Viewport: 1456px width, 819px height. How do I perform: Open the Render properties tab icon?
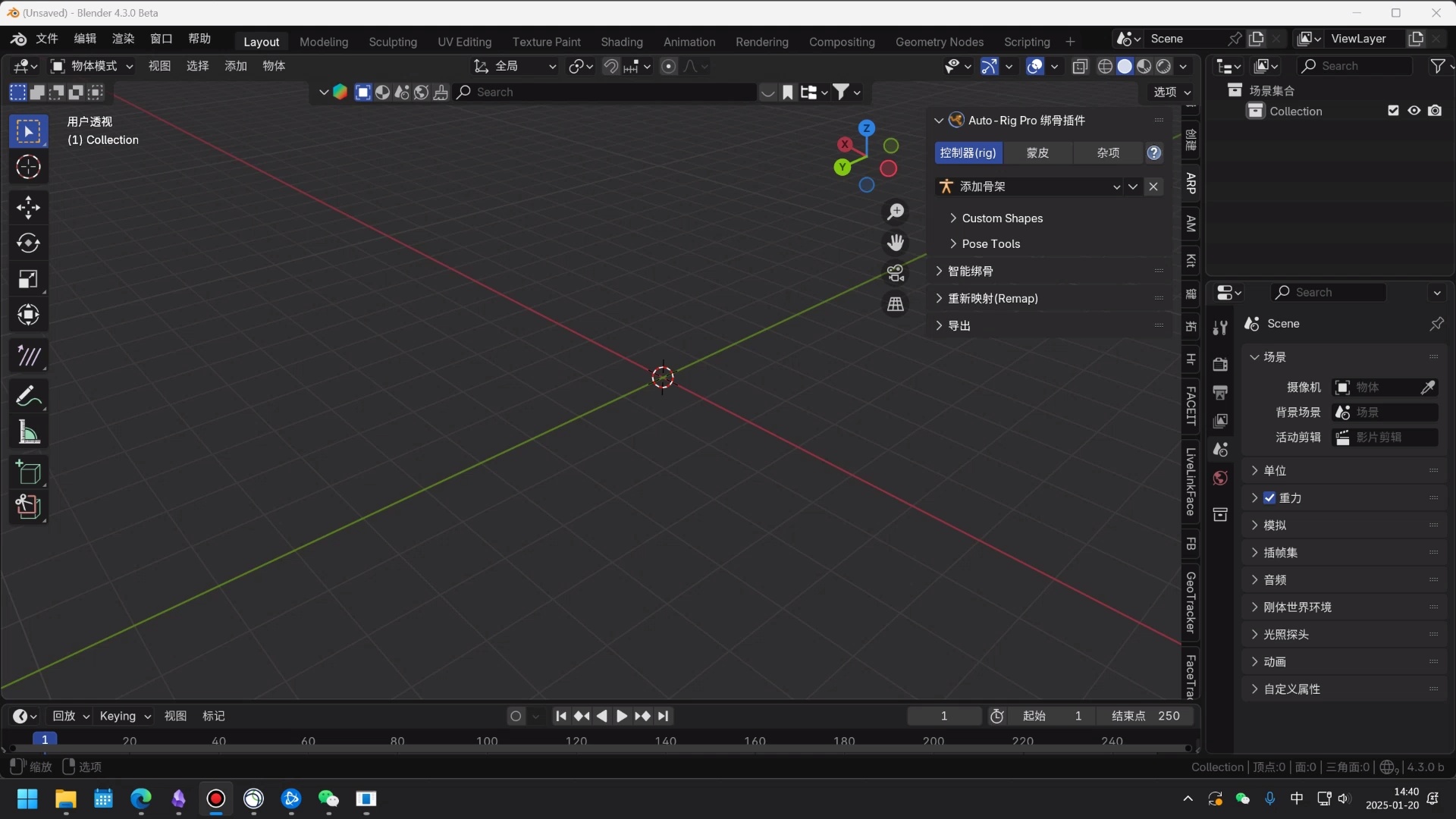tap(1220, 365)
